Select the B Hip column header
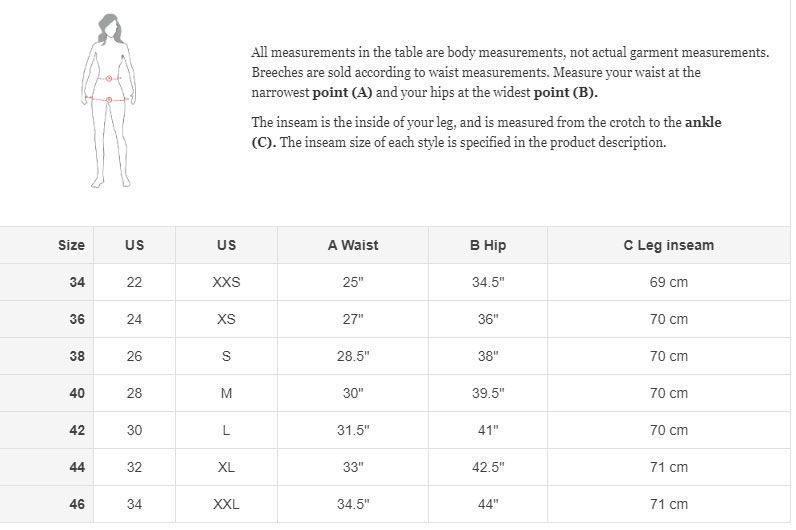 (488, 245)
